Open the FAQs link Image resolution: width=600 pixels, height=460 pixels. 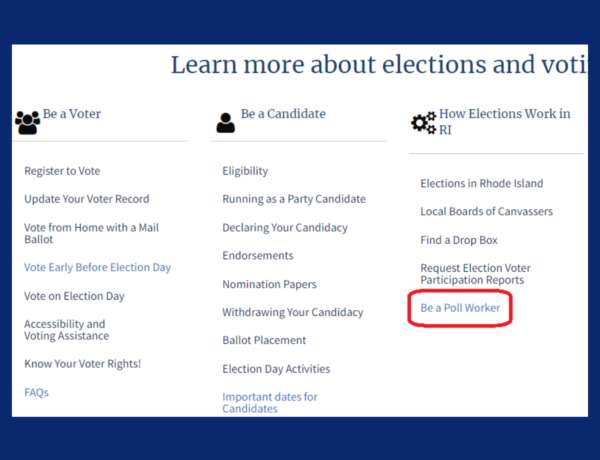pyautogui.click(x=36, y=393)
